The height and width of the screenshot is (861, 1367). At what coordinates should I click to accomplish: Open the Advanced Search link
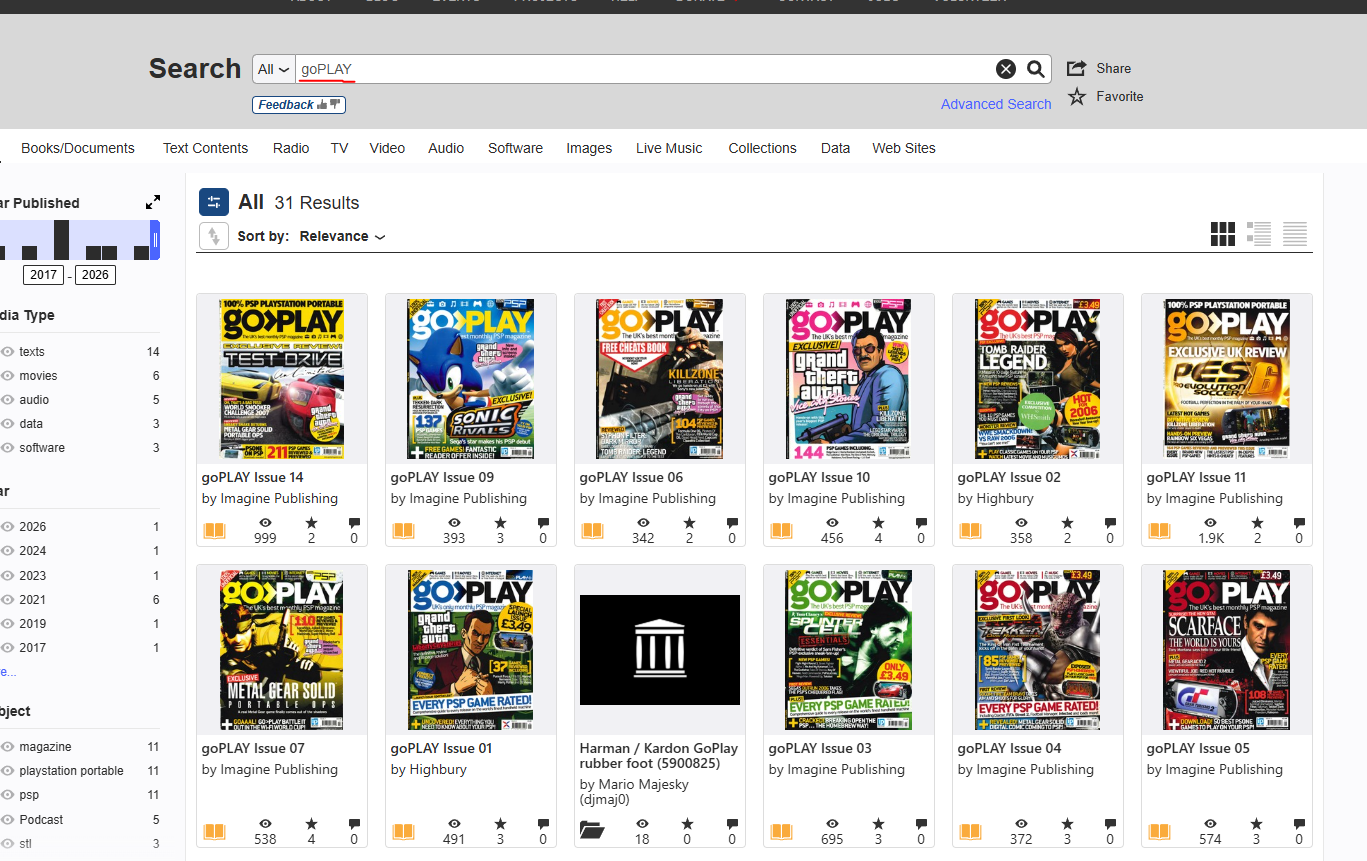[996, 104]
